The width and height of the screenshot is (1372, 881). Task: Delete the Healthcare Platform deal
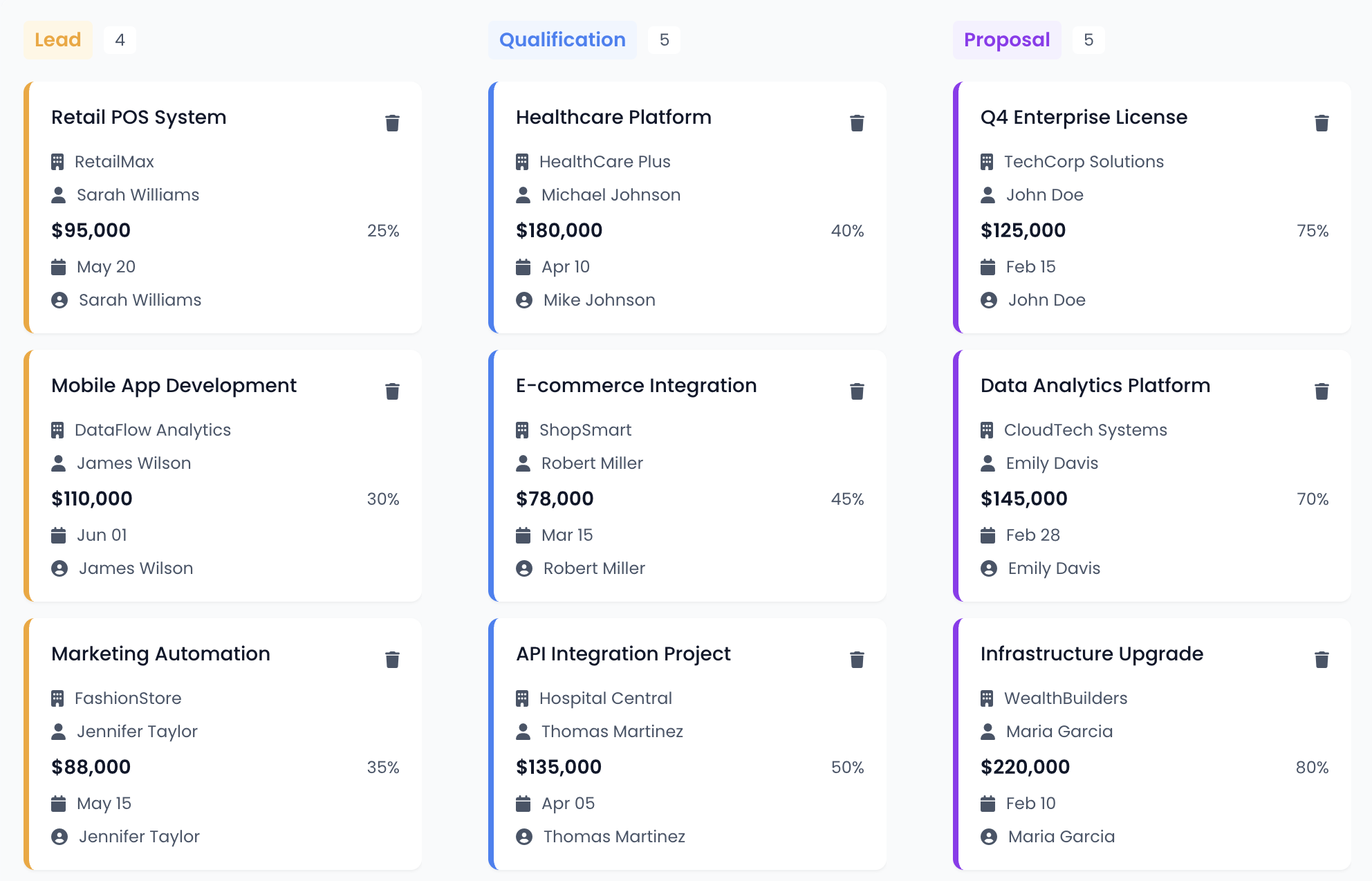[857, 123]
